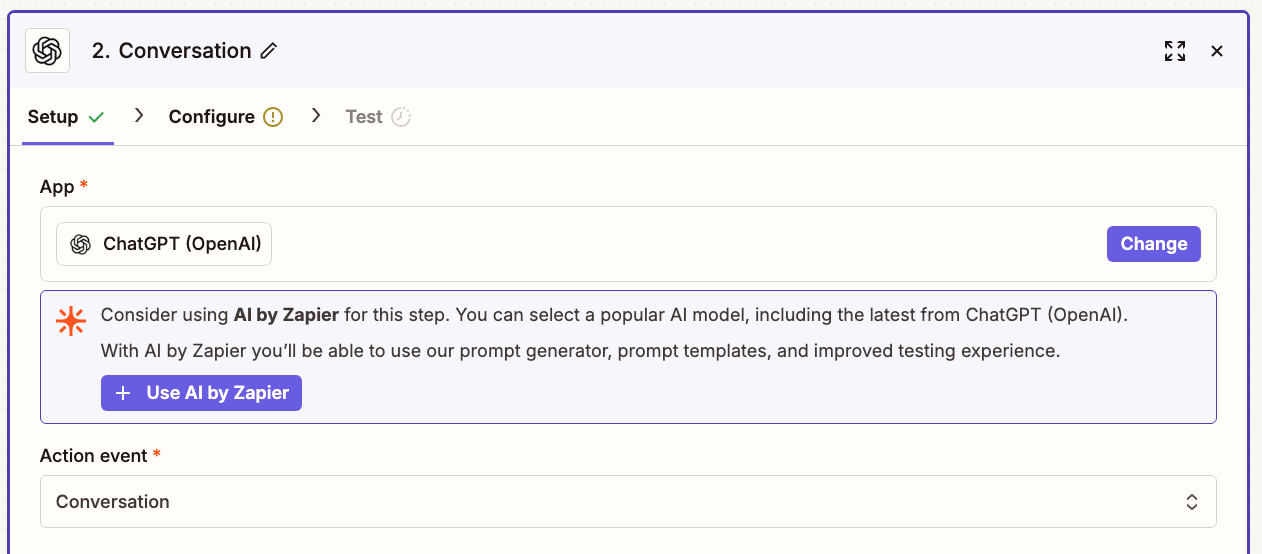Click the OpenAI logo in the step header
The image size is (1262, 554).
[x=48, y=51]
